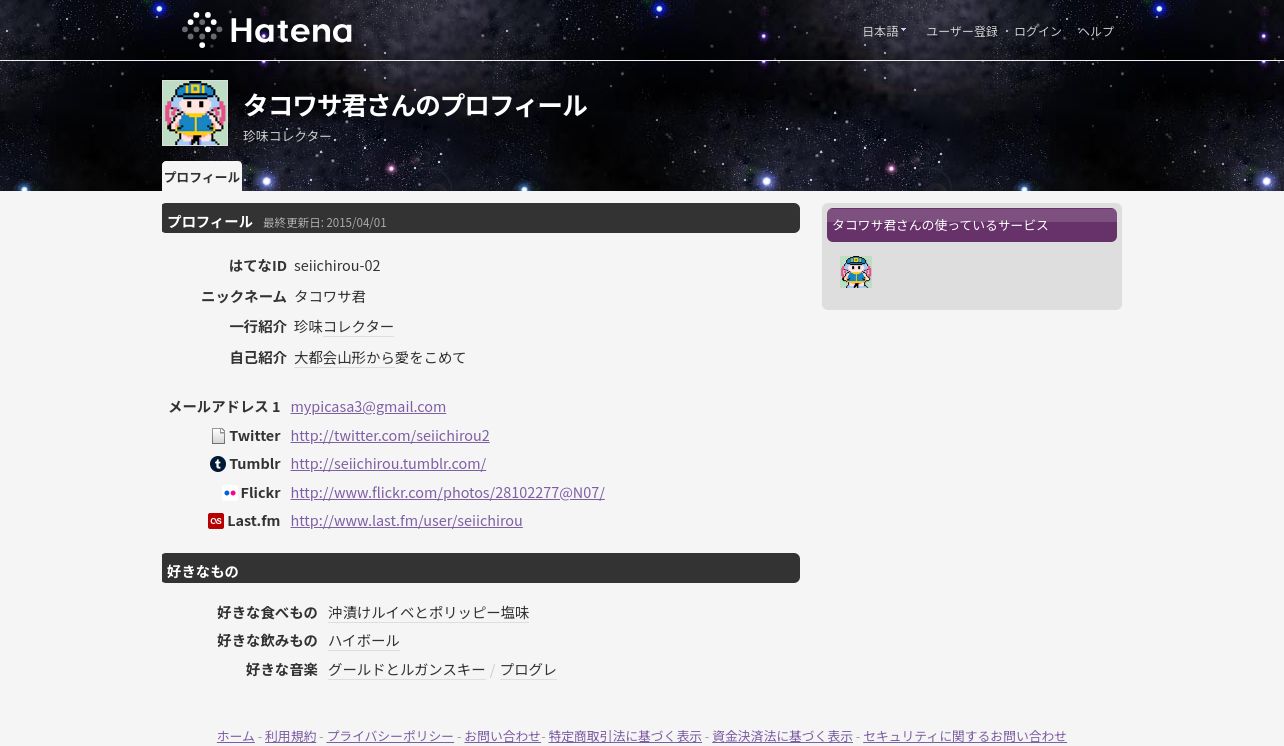Click the service avatar icon in sidebar
Screen dimensions: 1284x746
[x=856, y=272]
